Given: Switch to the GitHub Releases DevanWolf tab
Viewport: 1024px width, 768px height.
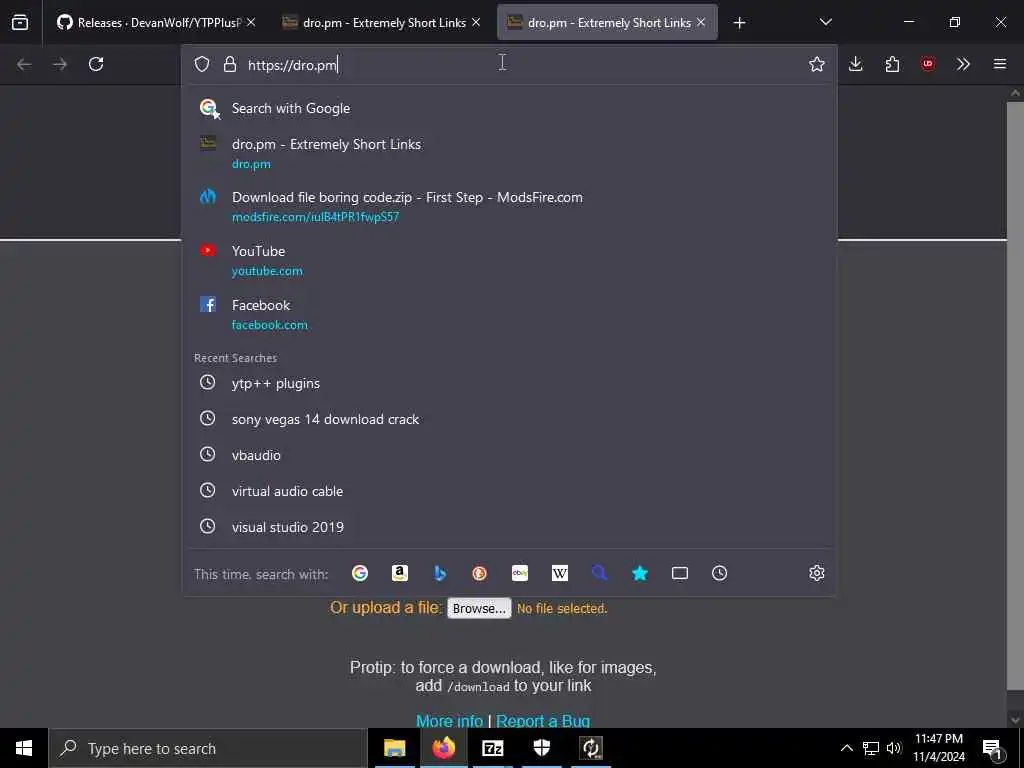Looking at the screenshot, I should 155,22.
